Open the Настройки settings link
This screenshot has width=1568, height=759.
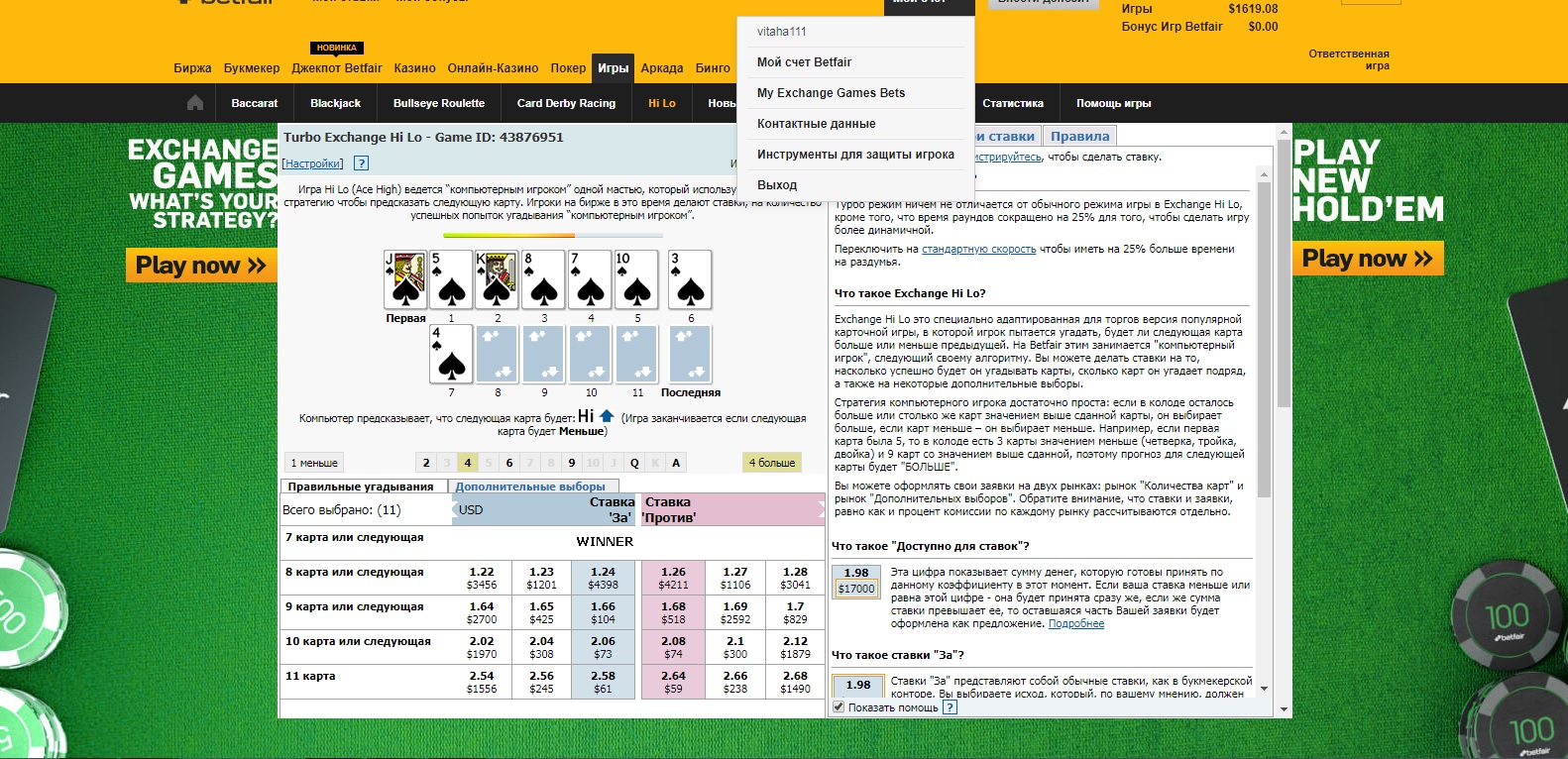pyautogui.click(x=313, y=163)
